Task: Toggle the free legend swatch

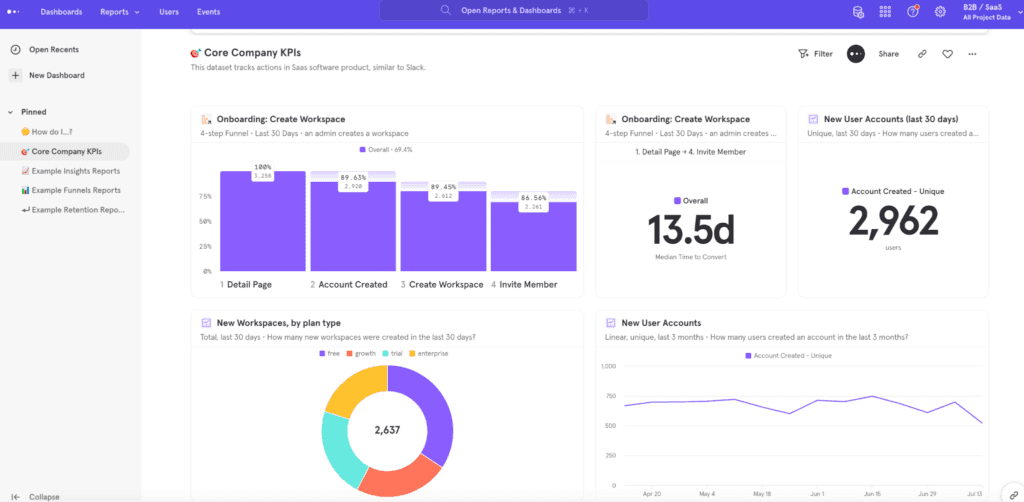Action: pyautogui.click(x=322, y=353)
